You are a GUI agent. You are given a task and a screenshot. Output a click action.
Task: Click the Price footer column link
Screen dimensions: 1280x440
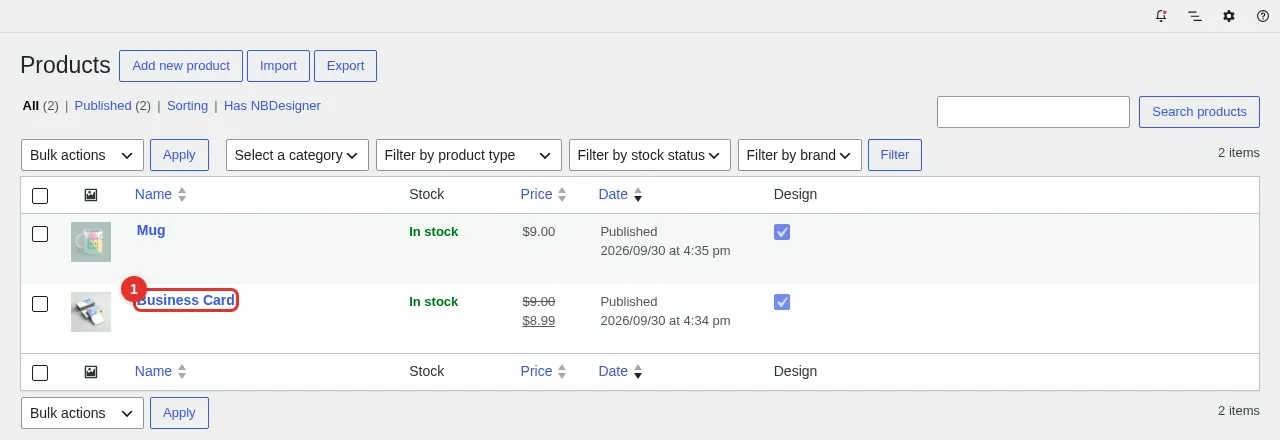pyautogui.click(x=536, y=372)
